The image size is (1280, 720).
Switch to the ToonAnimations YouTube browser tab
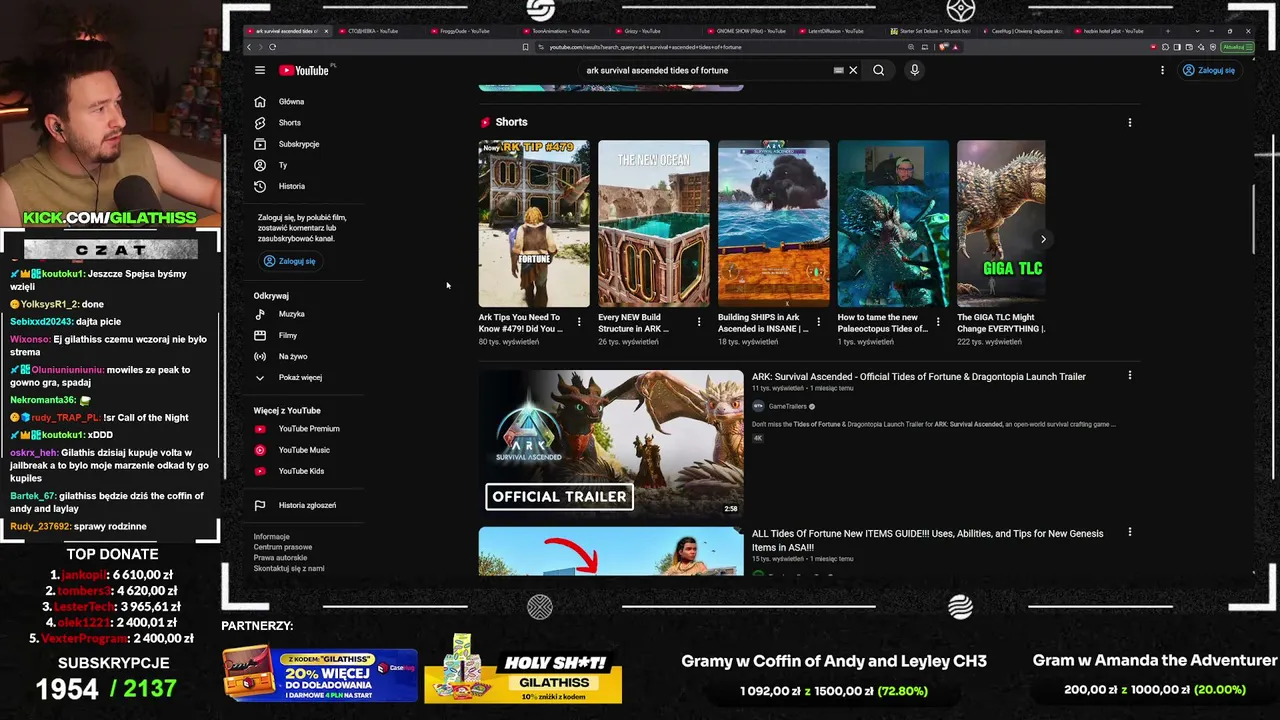pos(561,31)
